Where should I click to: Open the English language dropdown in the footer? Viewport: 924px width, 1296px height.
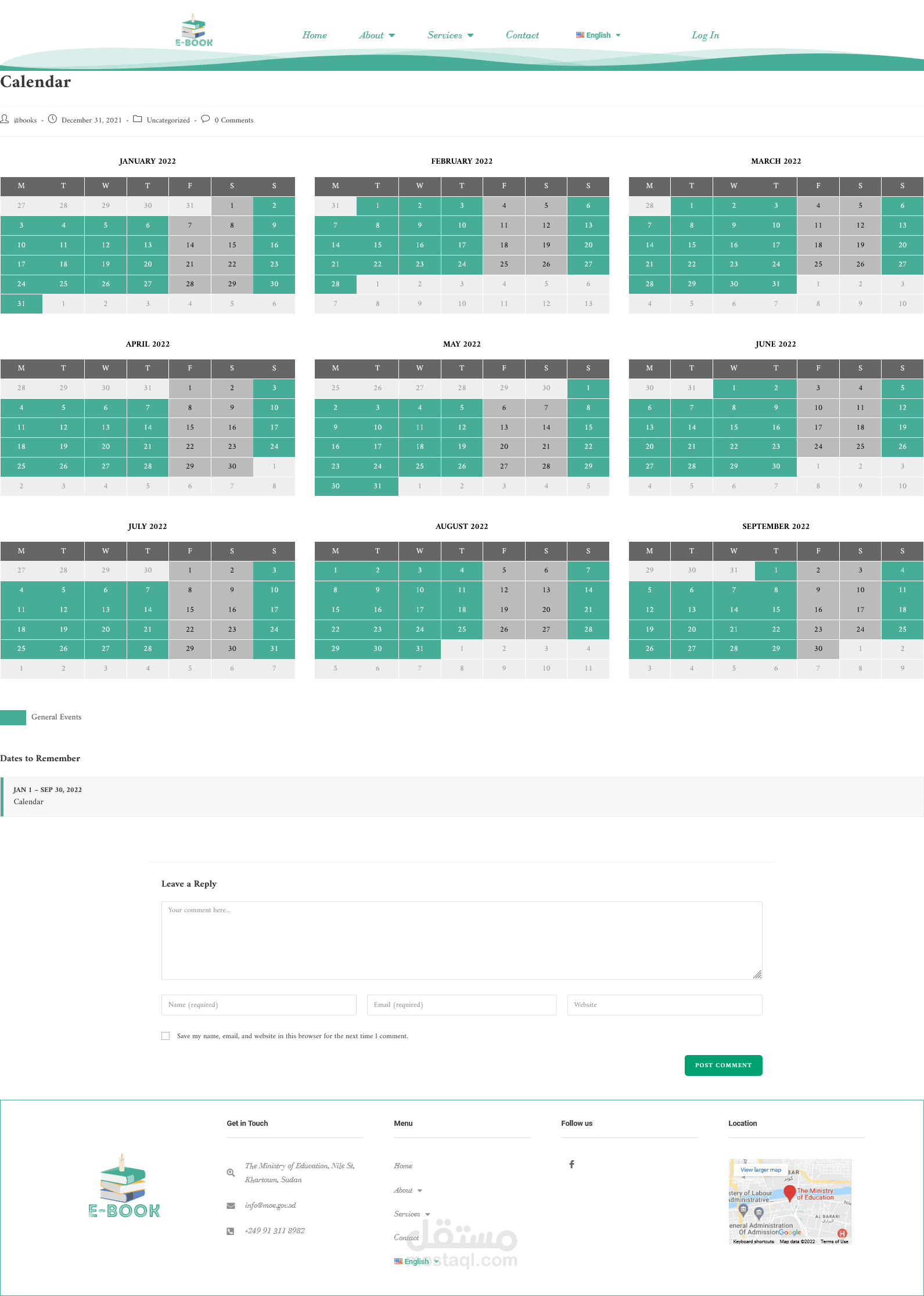[417, 1261]
